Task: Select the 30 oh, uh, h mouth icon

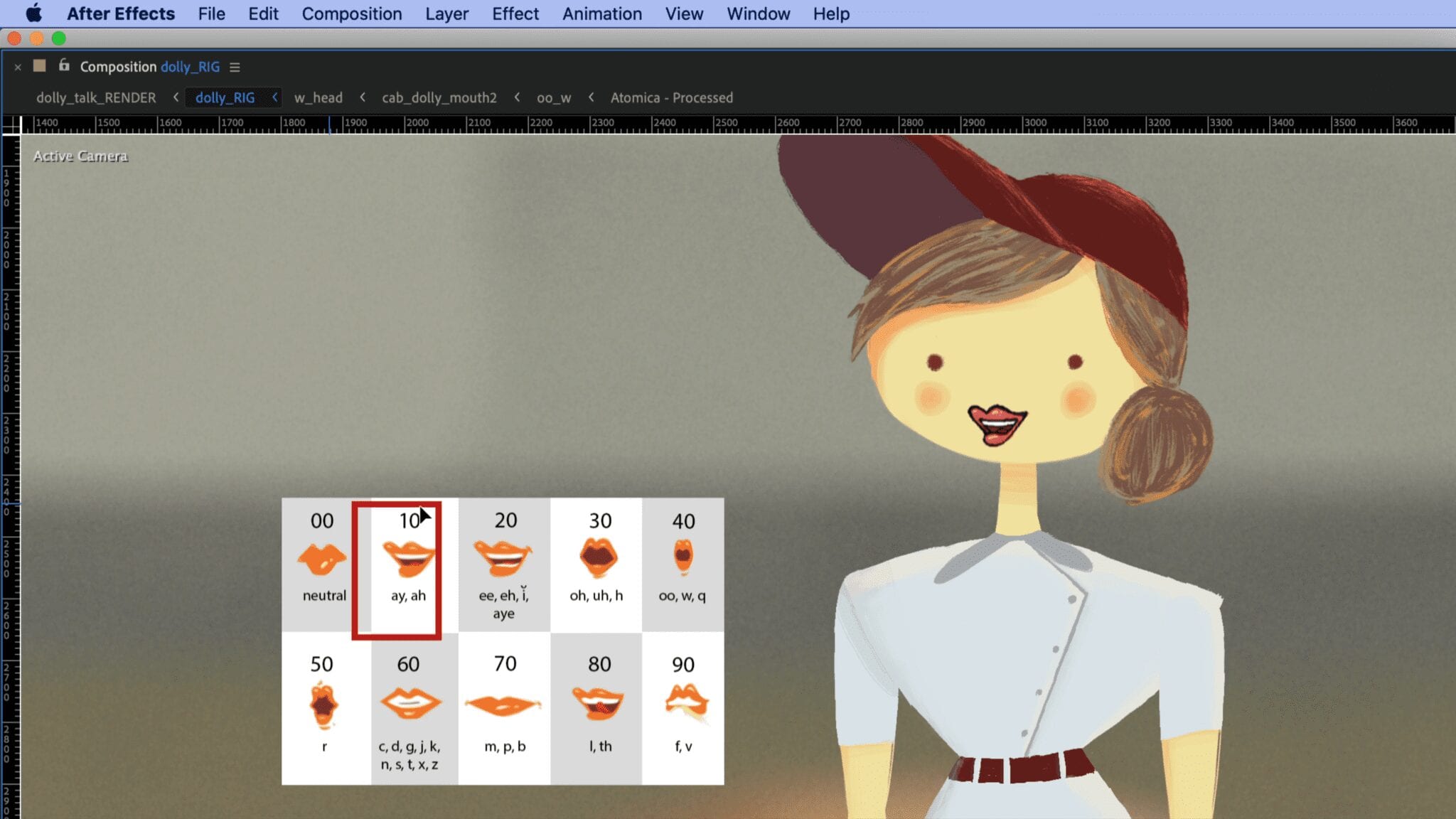Action: click(x=598, y=557)
